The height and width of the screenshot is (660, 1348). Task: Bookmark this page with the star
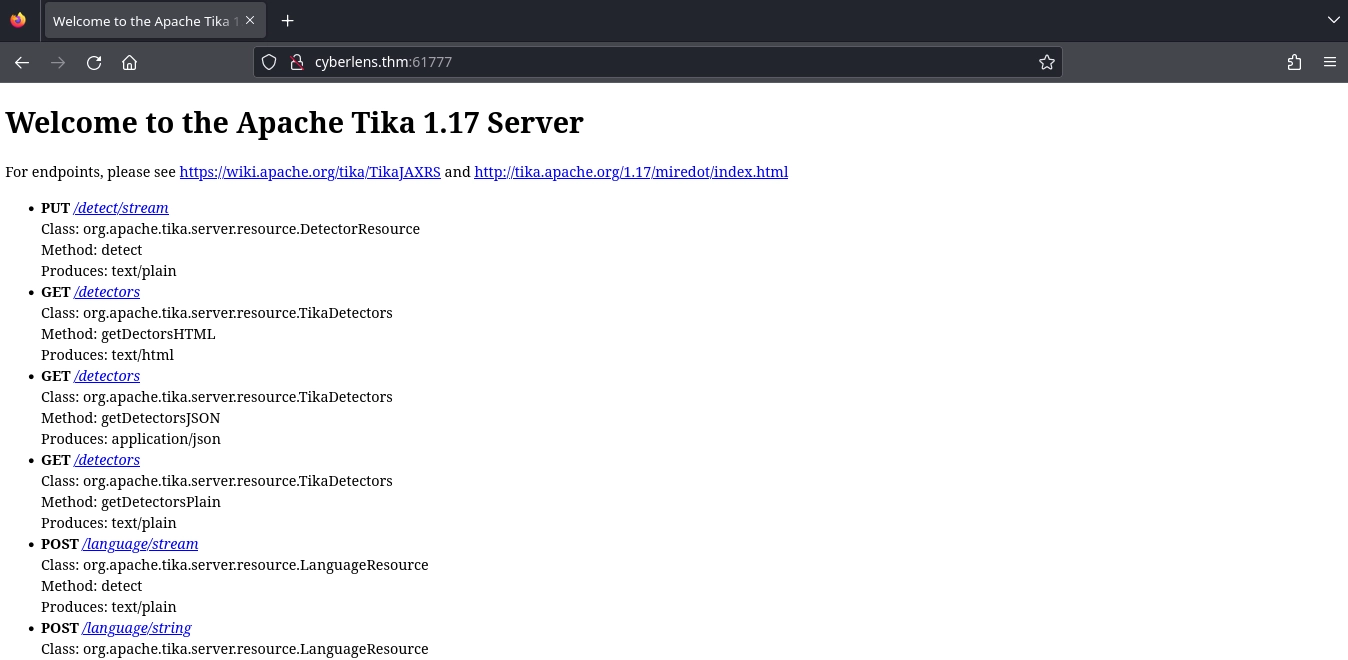point(1046,62)
